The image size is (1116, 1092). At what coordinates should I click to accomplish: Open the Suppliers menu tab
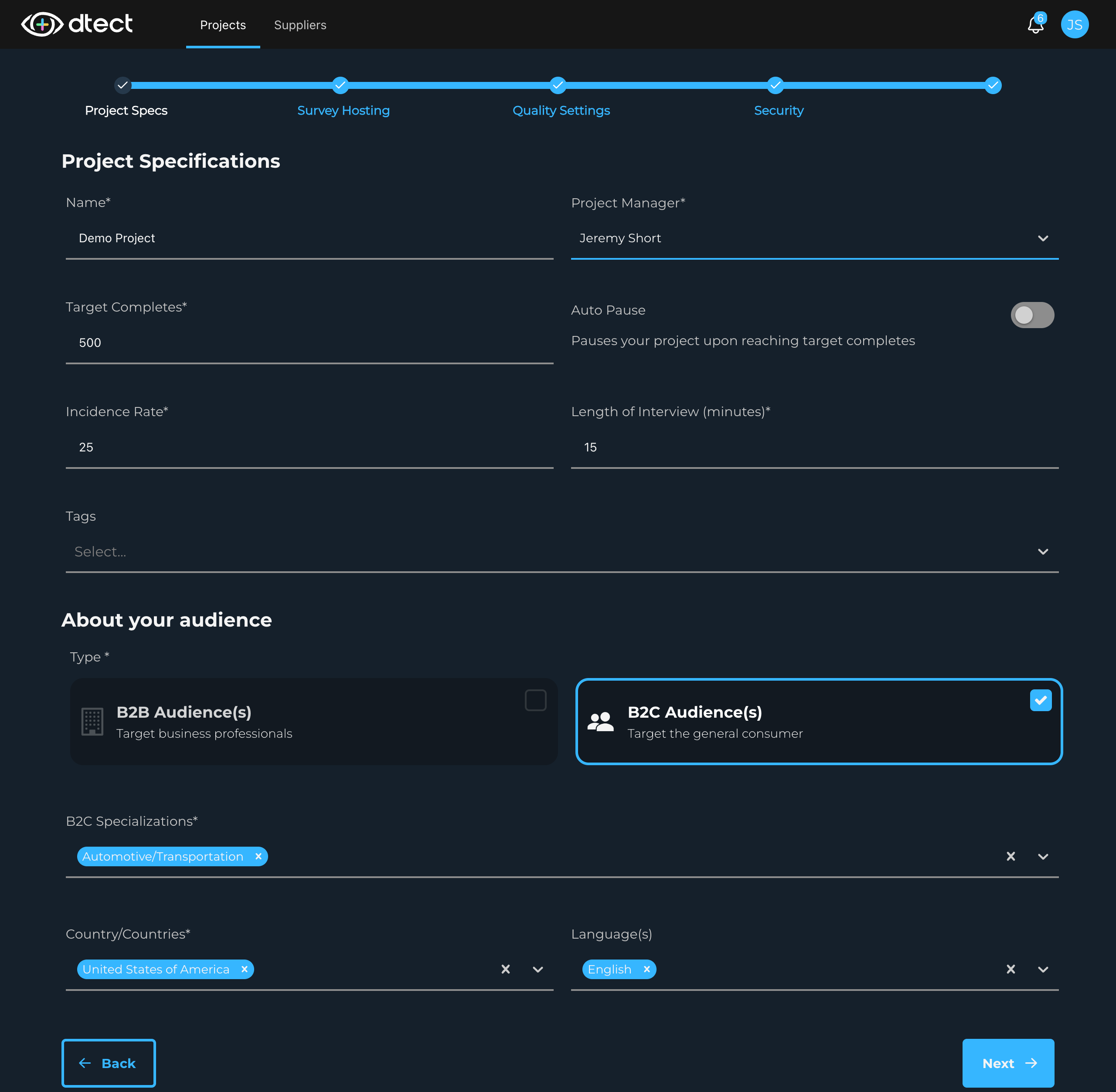[x=301, y=24]
